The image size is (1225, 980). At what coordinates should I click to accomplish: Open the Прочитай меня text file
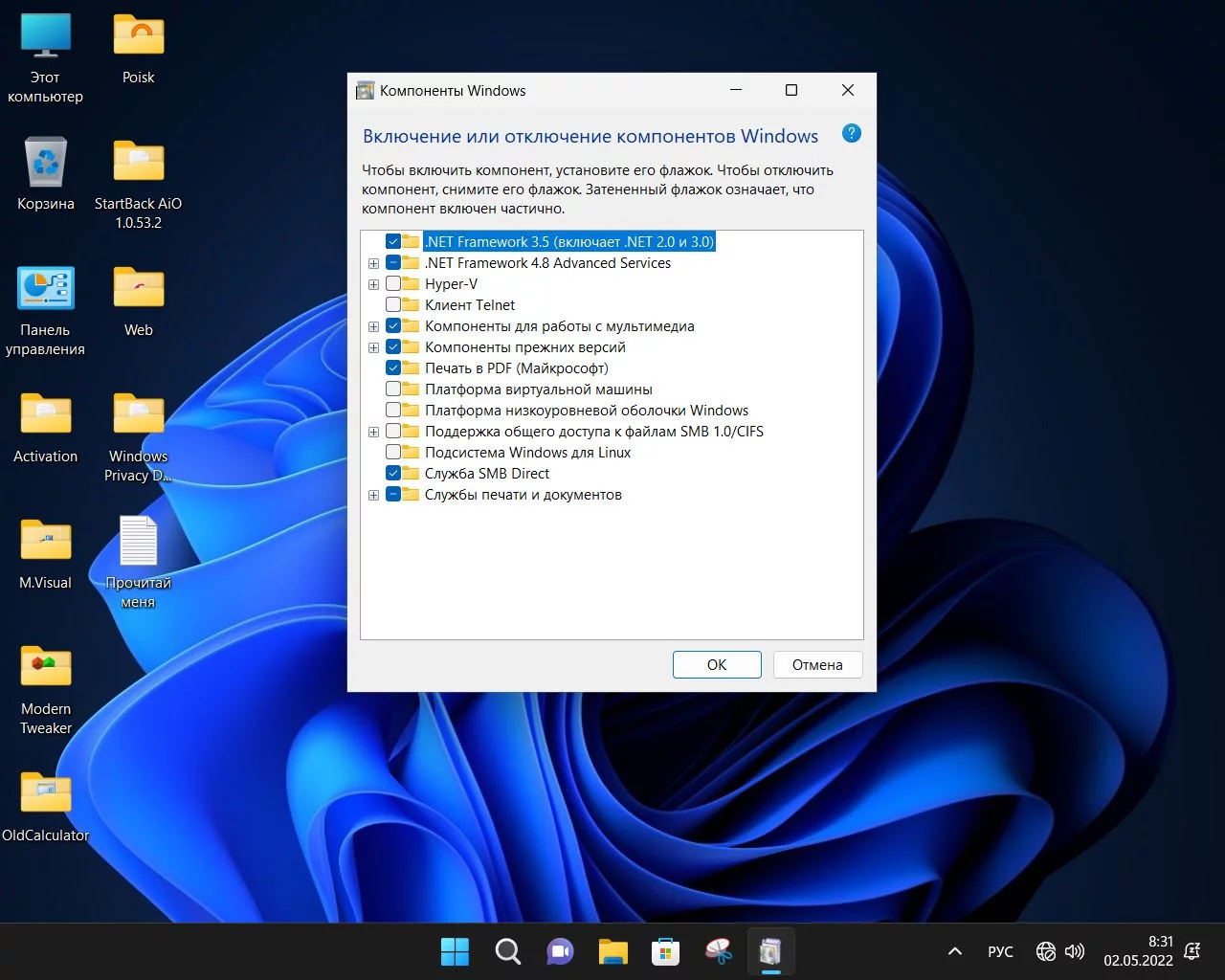click(138, 543)
